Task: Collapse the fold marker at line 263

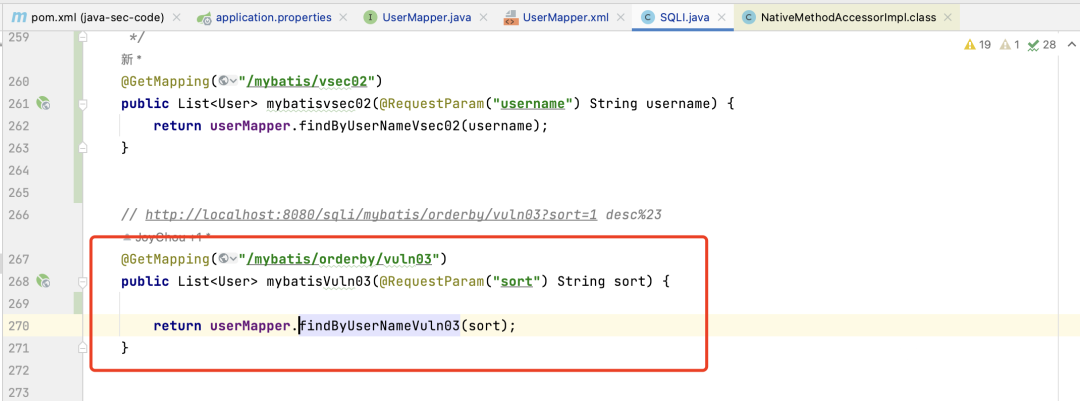Action: click(x=83, y=147)
